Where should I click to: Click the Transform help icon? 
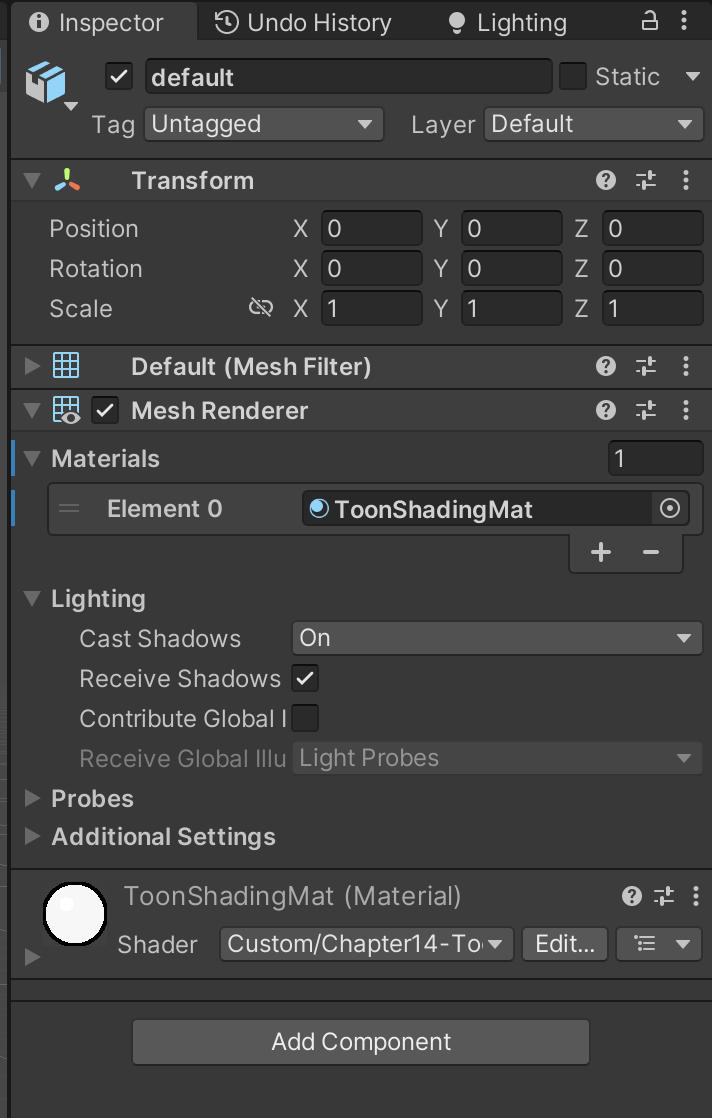click(606, 181)
